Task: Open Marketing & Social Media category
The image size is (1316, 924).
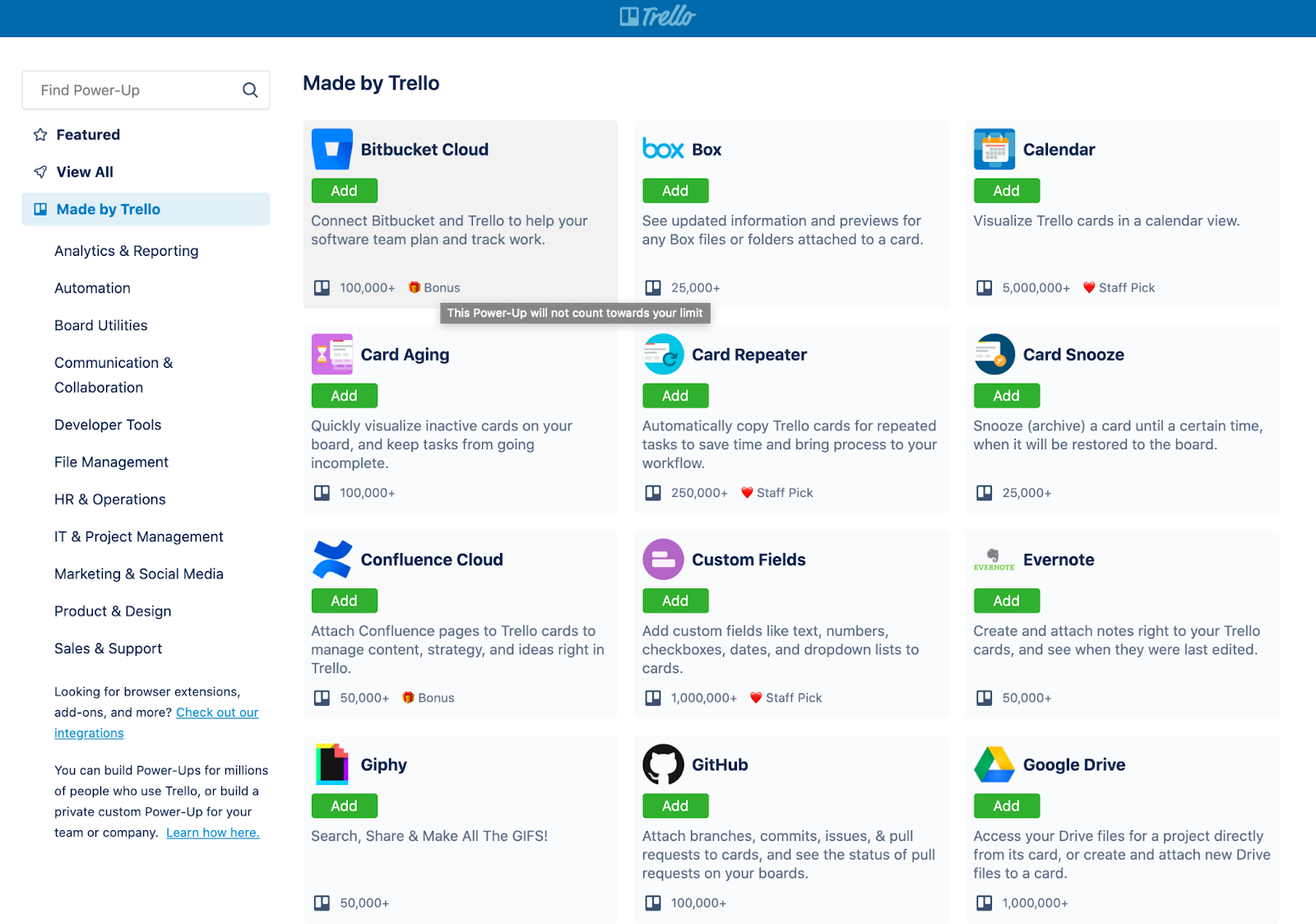Action: tap(139, 573)
